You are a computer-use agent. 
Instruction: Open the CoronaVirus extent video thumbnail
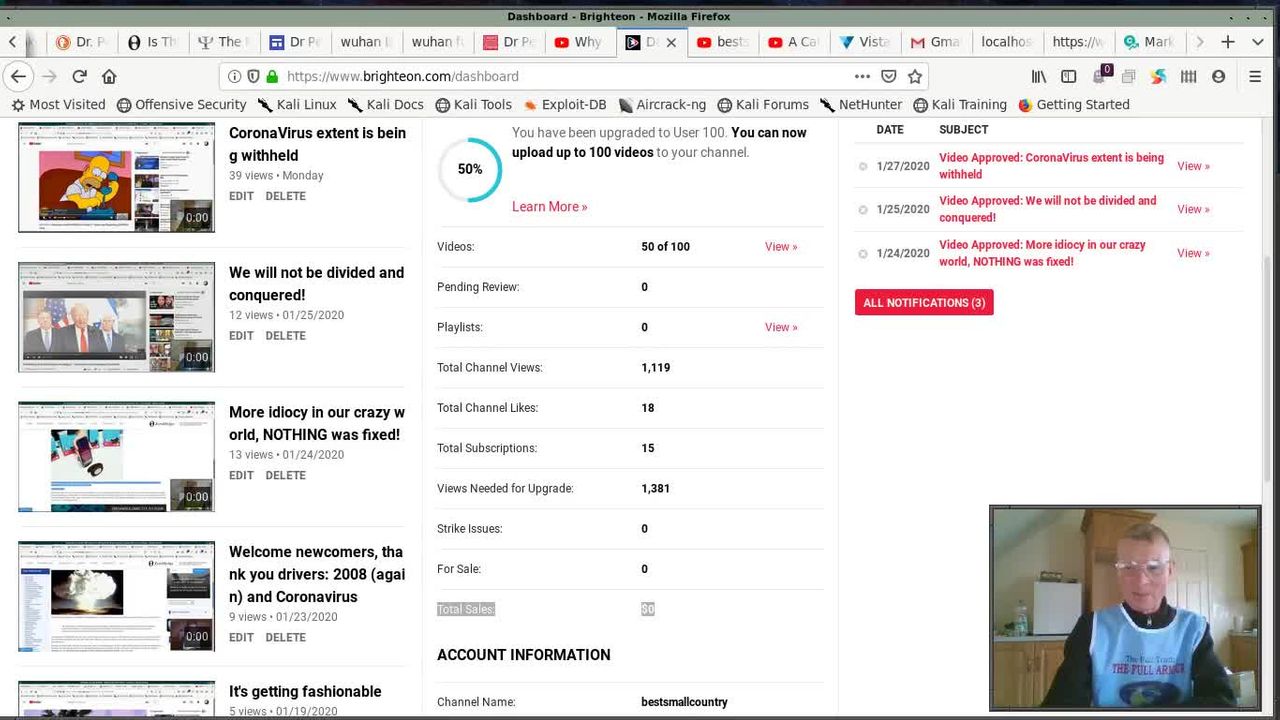[116, 178]
